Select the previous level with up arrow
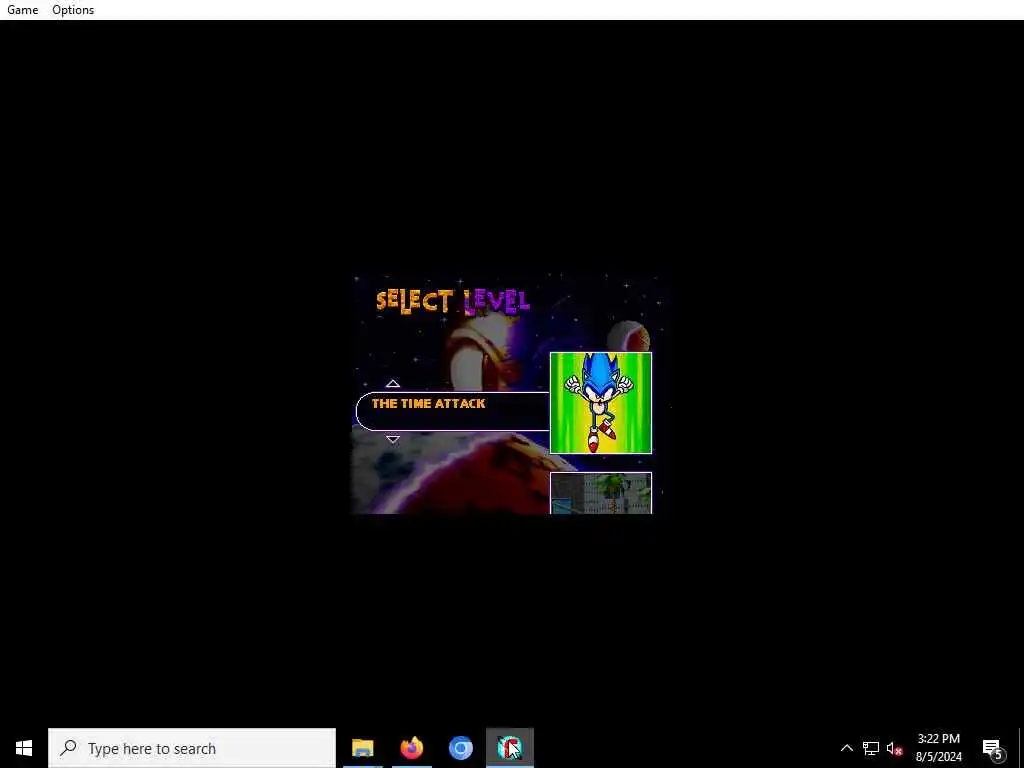 click(392, 383)
